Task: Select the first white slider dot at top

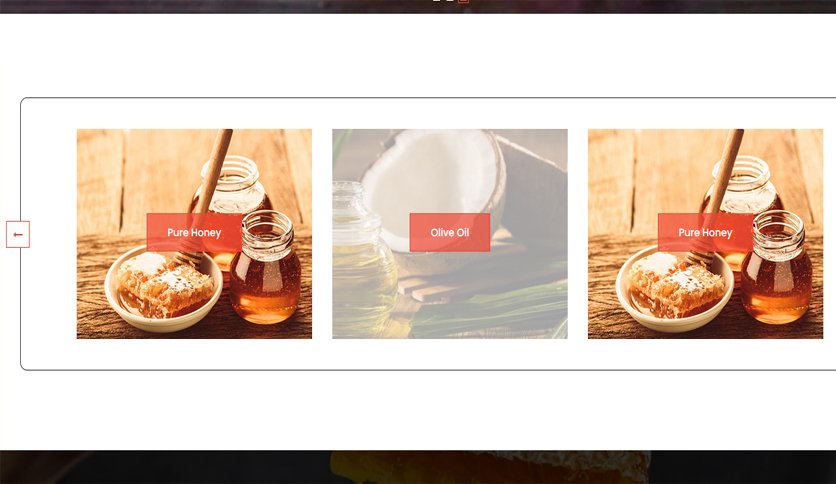Action: (x=437, y=1)
